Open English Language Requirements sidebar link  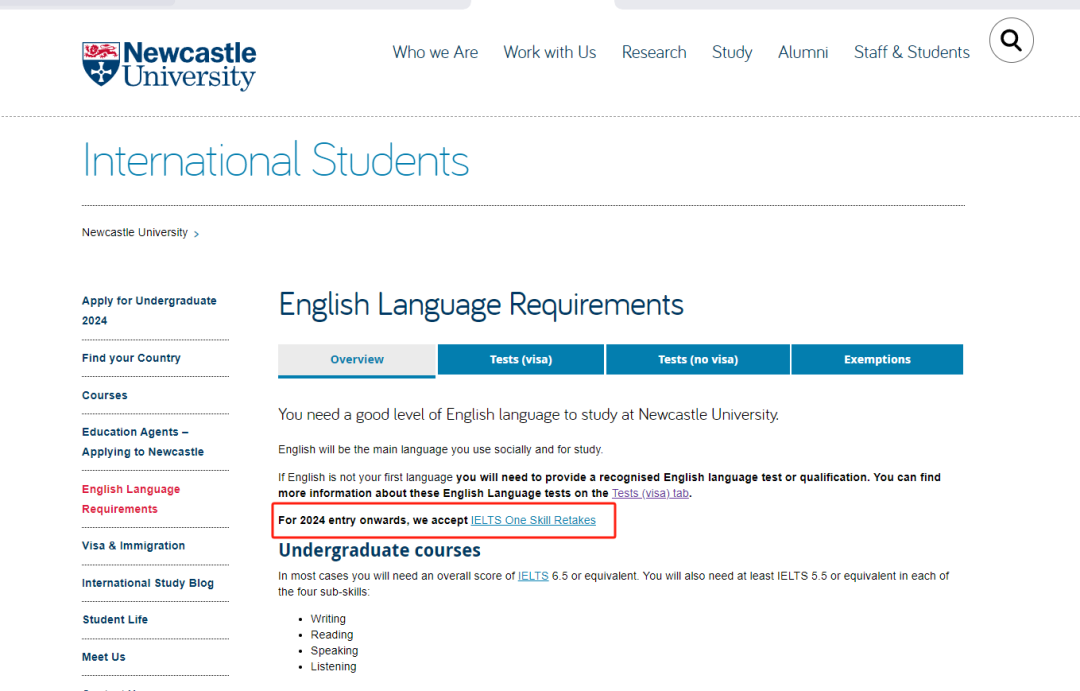(131, 499)
